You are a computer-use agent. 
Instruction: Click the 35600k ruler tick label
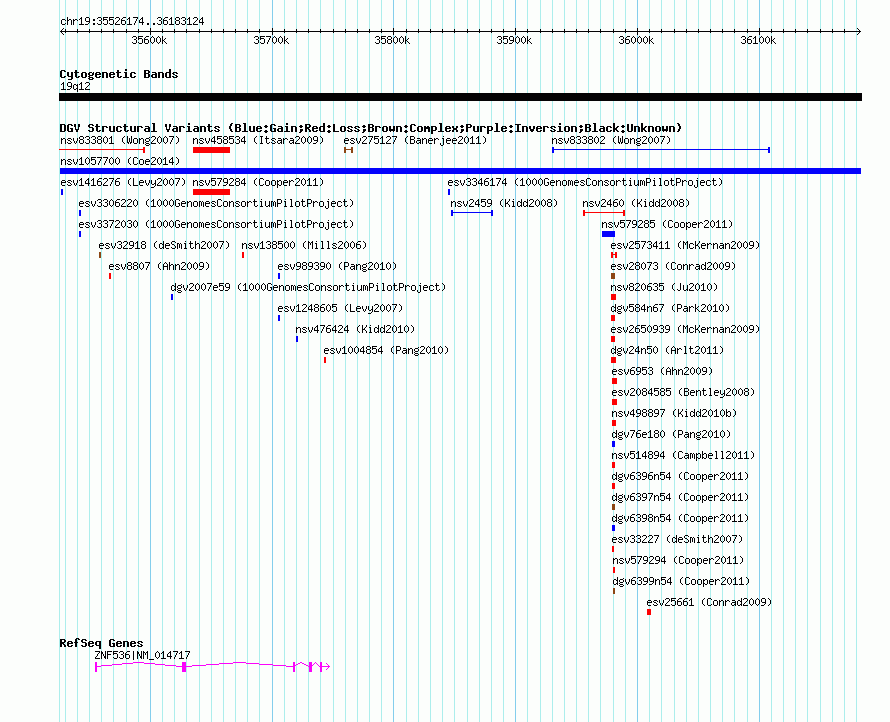149,40
